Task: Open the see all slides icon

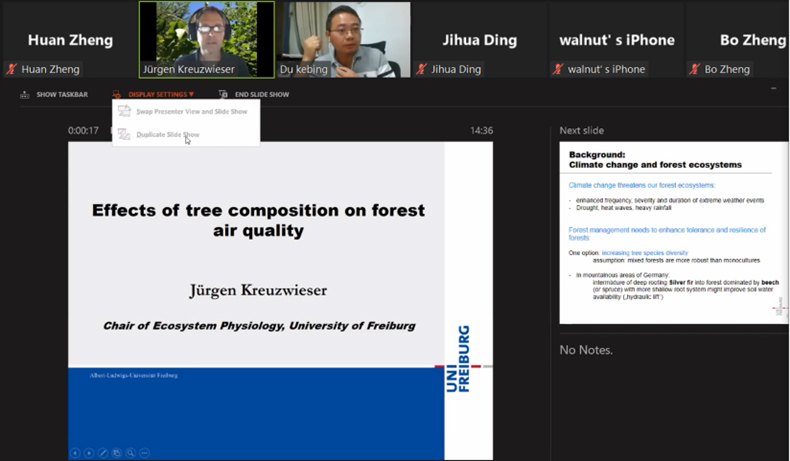Action: click(x=117, y=453)
